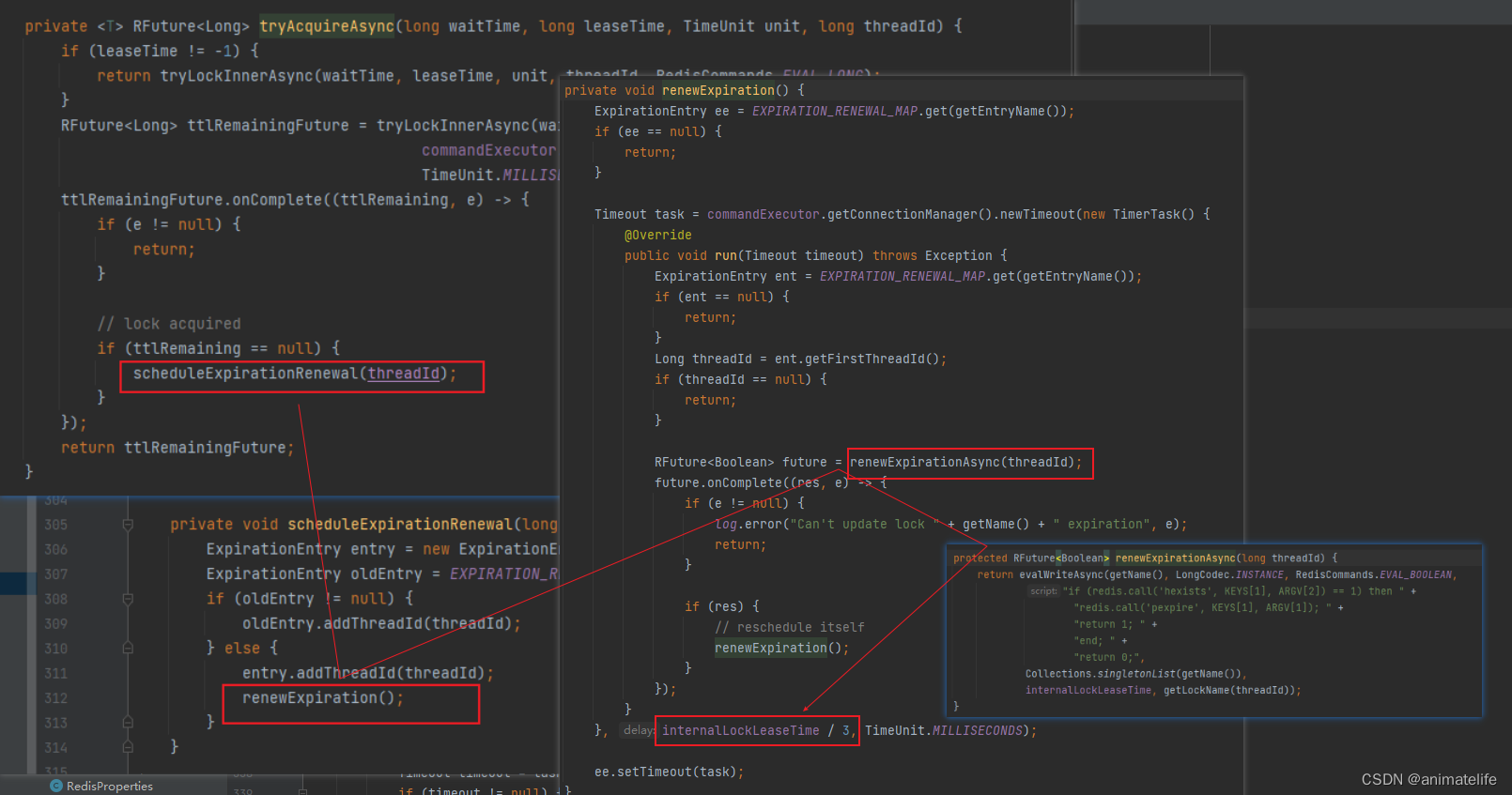
Task: Click RedisCommands.EVAL_BOOLEAN in the small popup
Action: (1374, 574)
